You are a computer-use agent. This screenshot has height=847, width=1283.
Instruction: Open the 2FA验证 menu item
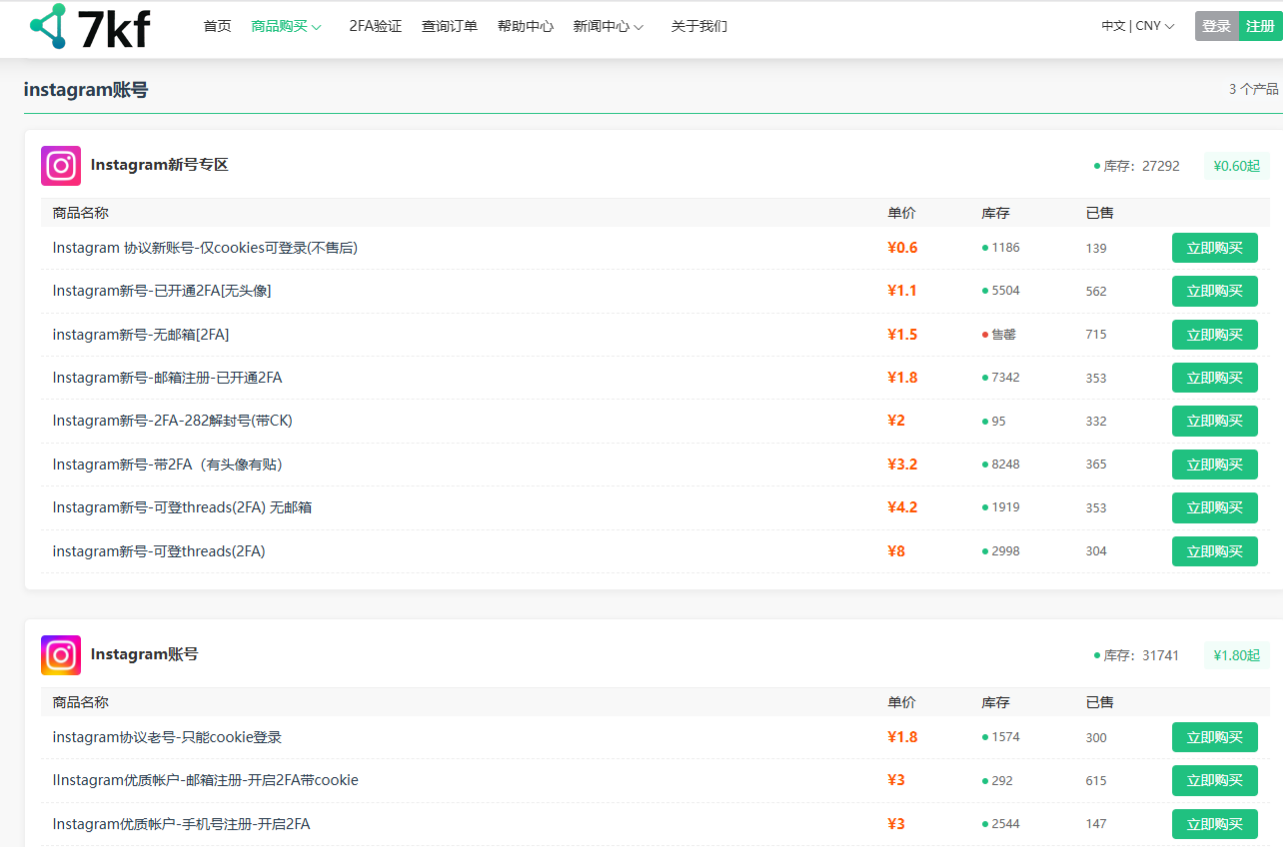pyautogui.click(x=375, y=27)
